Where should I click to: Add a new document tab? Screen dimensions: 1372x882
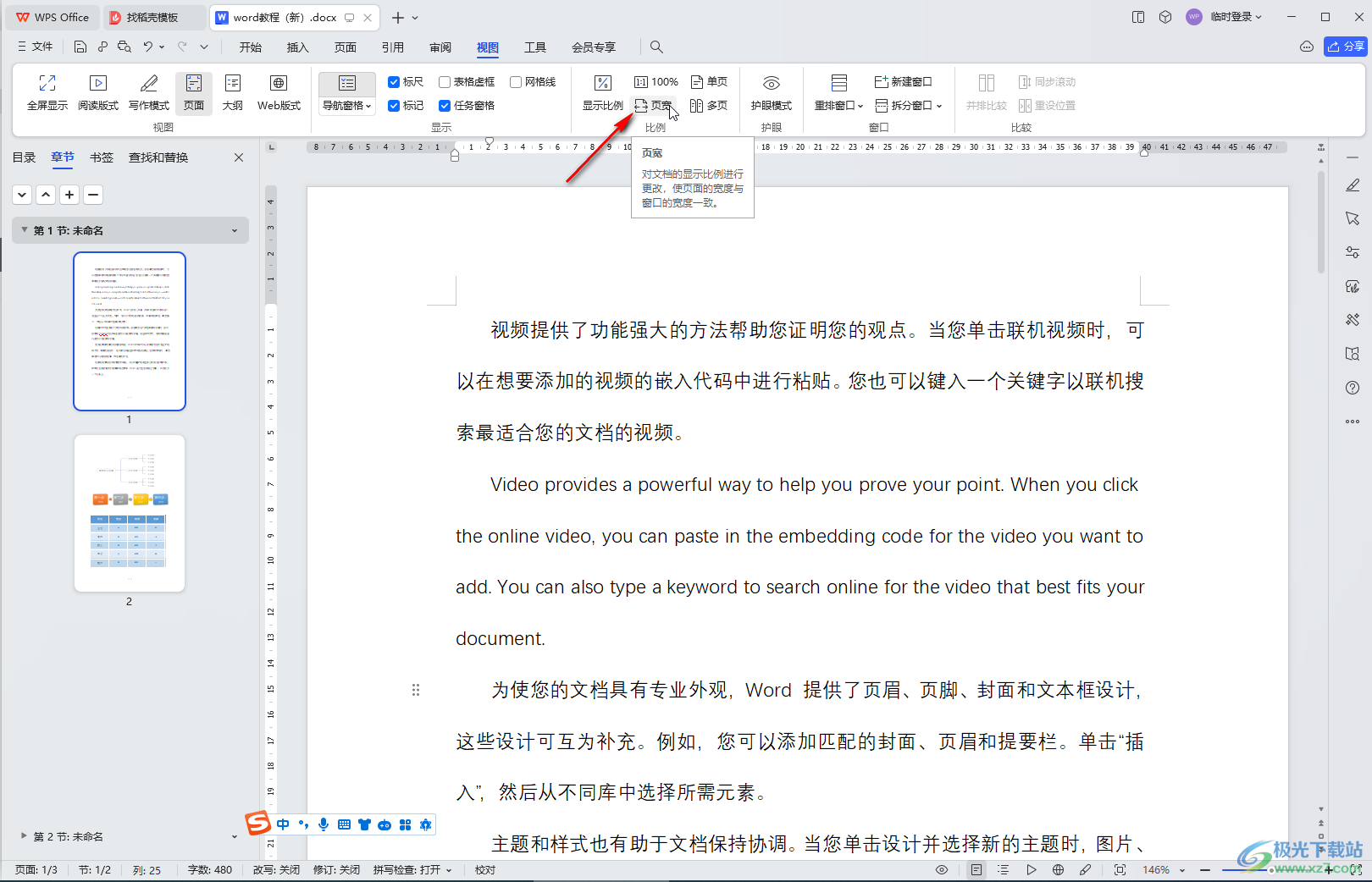(398, 17)
